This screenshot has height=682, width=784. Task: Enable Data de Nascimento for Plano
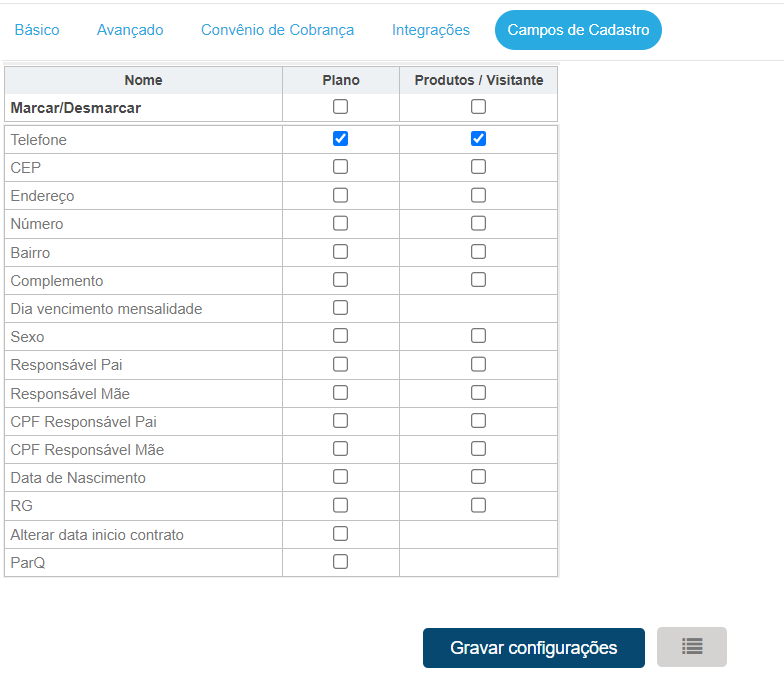pyautogui.click(x=341, y=477)
